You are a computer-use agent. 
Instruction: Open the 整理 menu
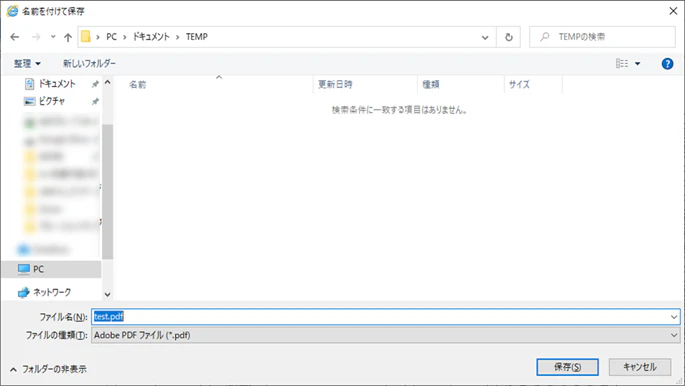27,64
